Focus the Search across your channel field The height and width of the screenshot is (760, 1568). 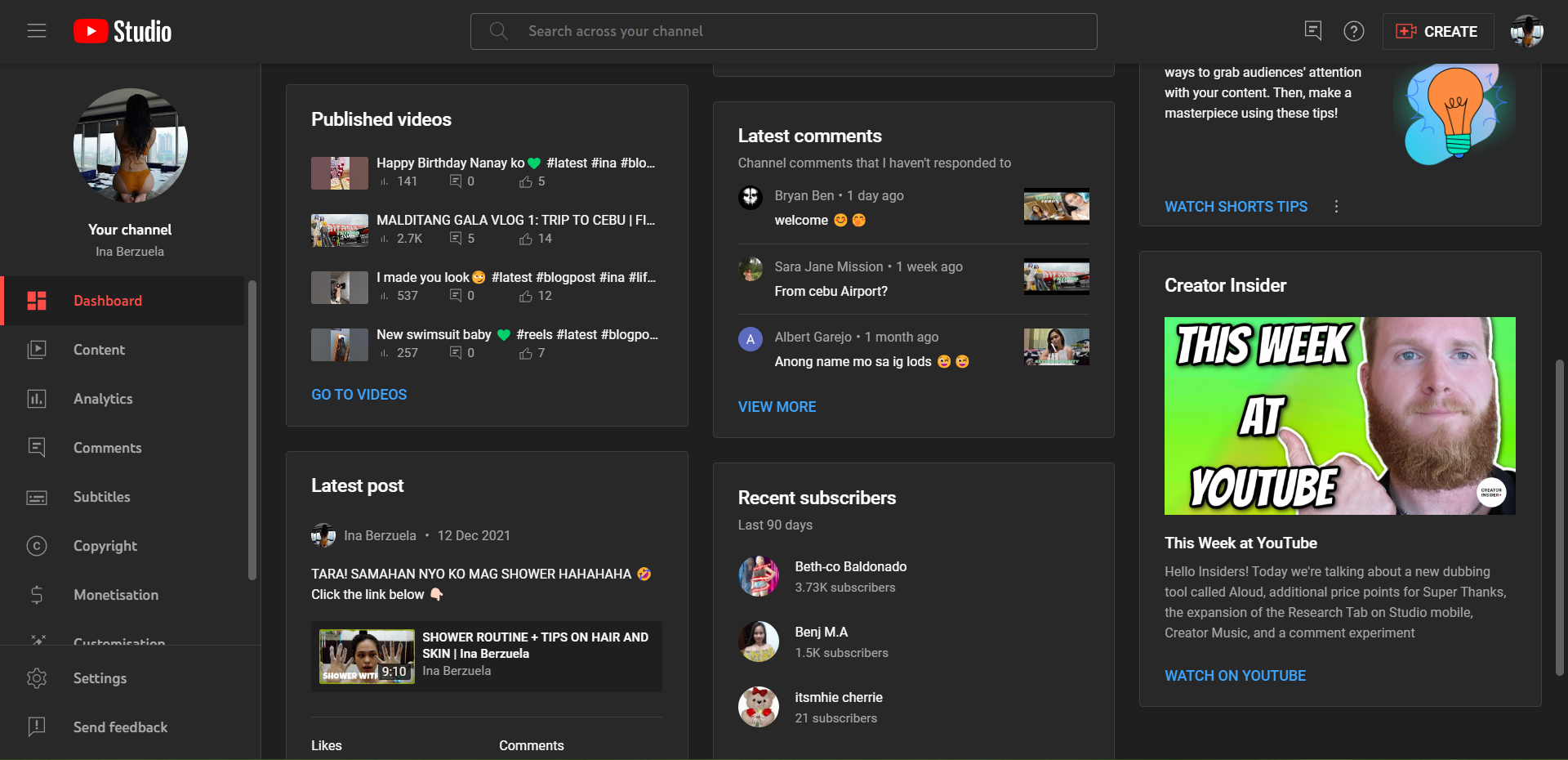click(784, 31)
